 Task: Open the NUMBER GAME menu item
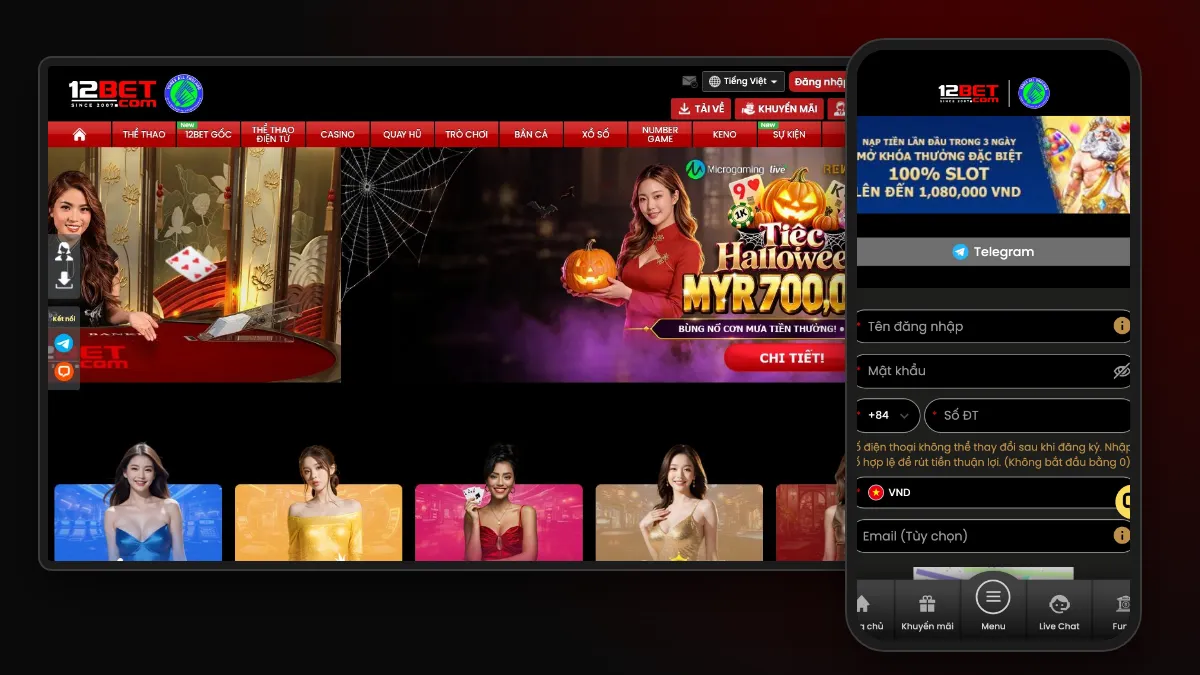click(660, 134)
